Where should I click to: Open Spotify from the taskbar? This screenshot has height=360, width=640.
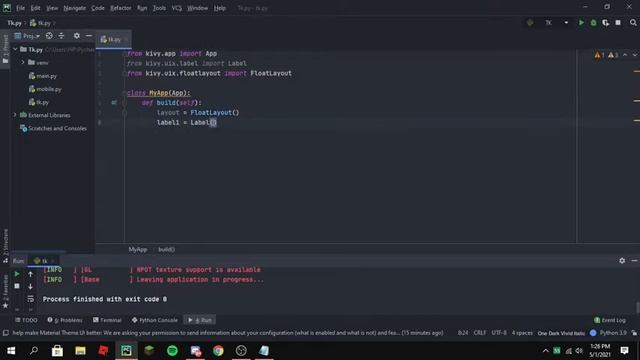point(172,351)
